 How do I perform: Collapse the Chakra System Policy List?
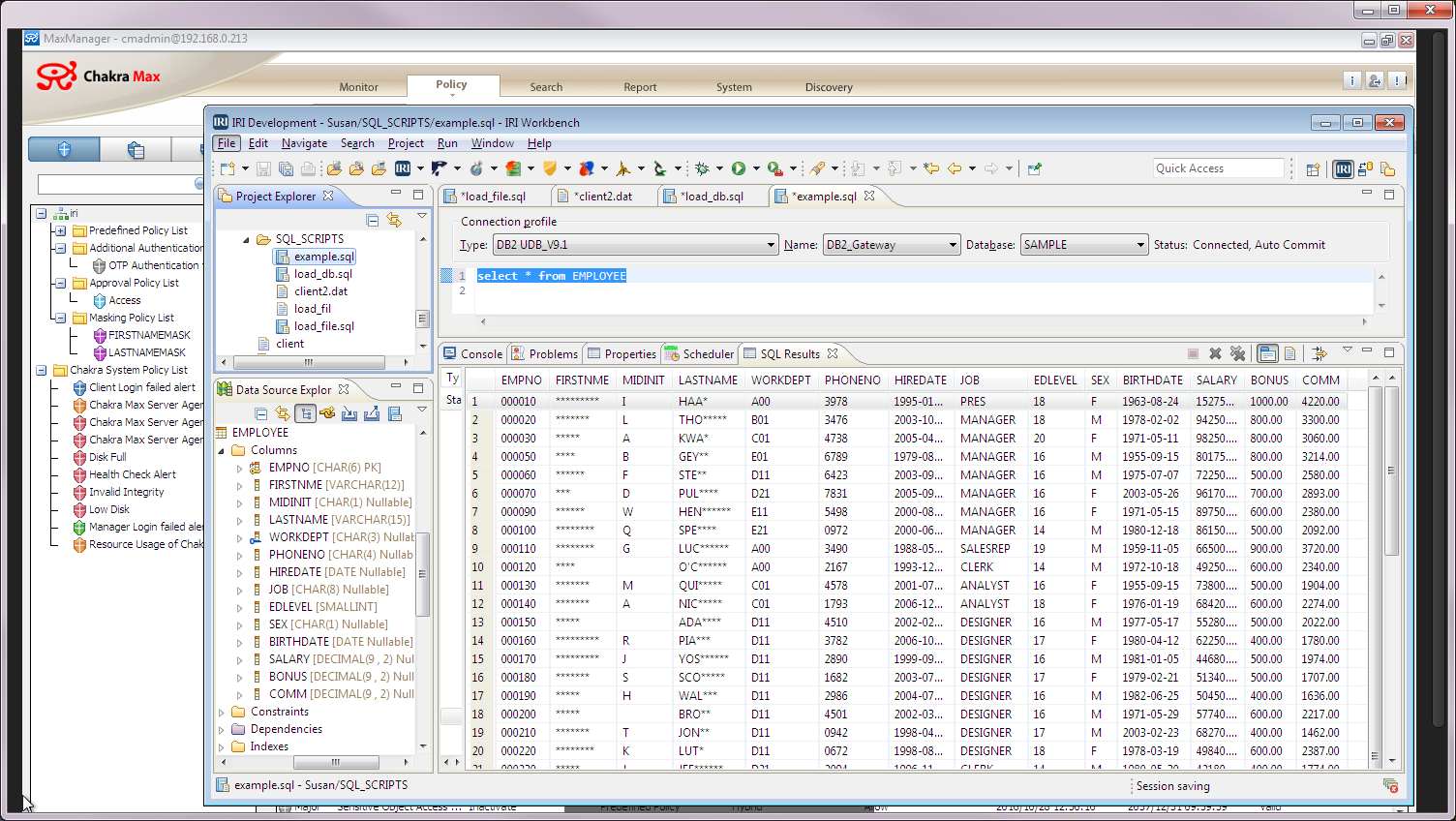(42, 370)
